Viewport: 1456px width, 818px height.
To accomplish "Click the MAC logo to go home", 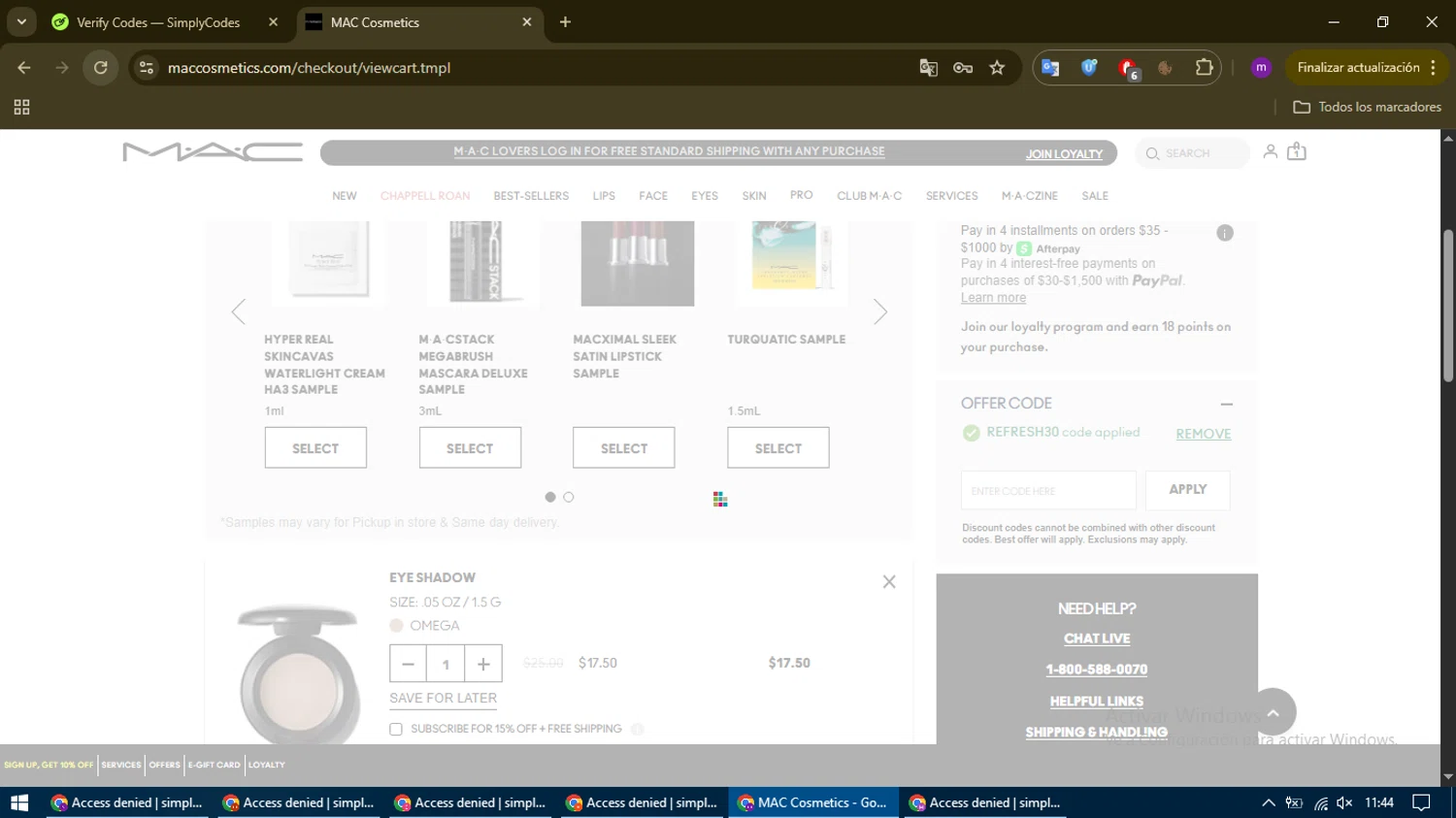I will pos(213,152).
